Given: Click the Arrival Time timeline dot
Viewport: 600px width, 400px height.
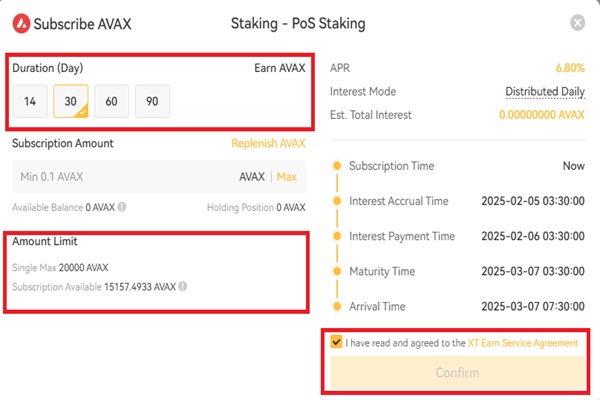Looking at the screenshot, I should coord(337,307).
